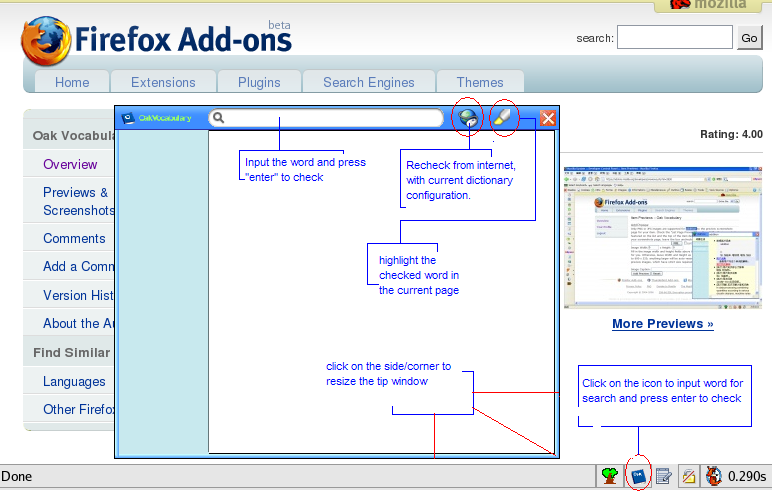Click the blocked-script icon in status bar
Screen dimensions: 772x492
689,476
